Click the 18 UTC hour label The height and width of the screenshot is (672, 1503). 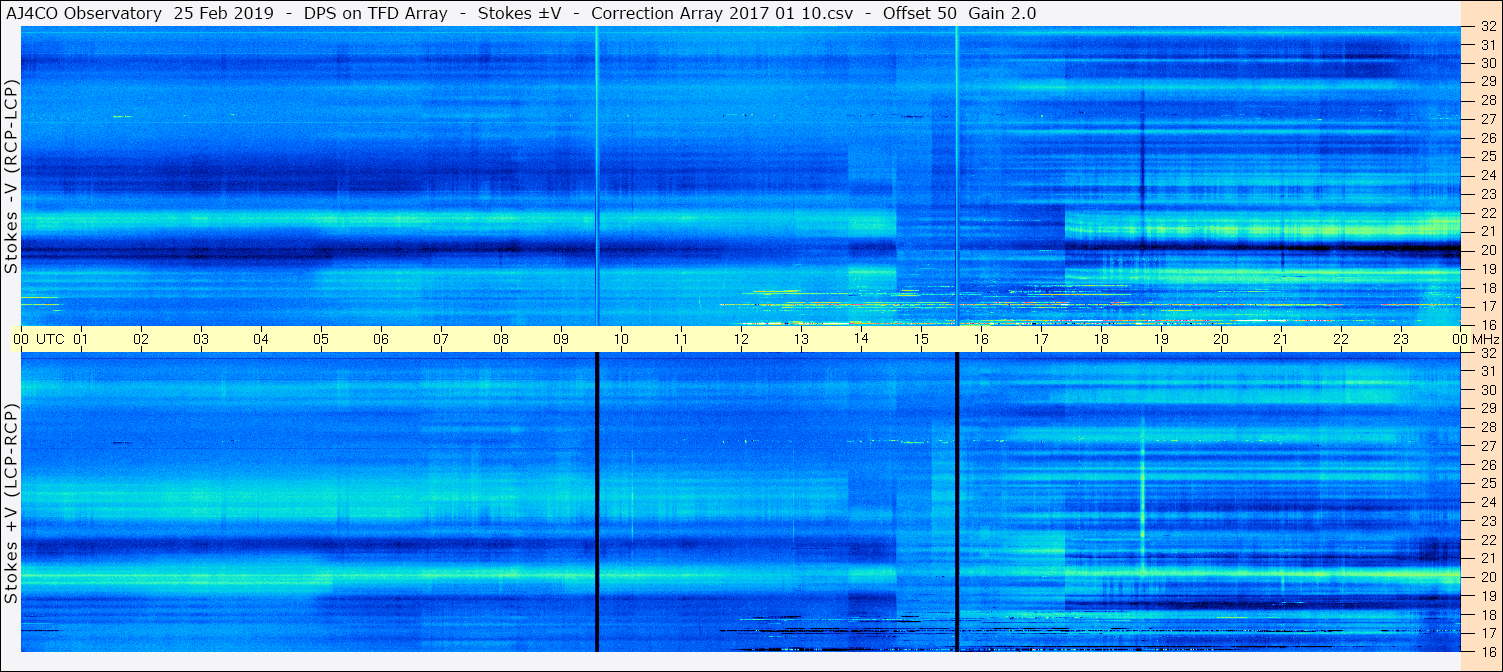pos(1101,339)
